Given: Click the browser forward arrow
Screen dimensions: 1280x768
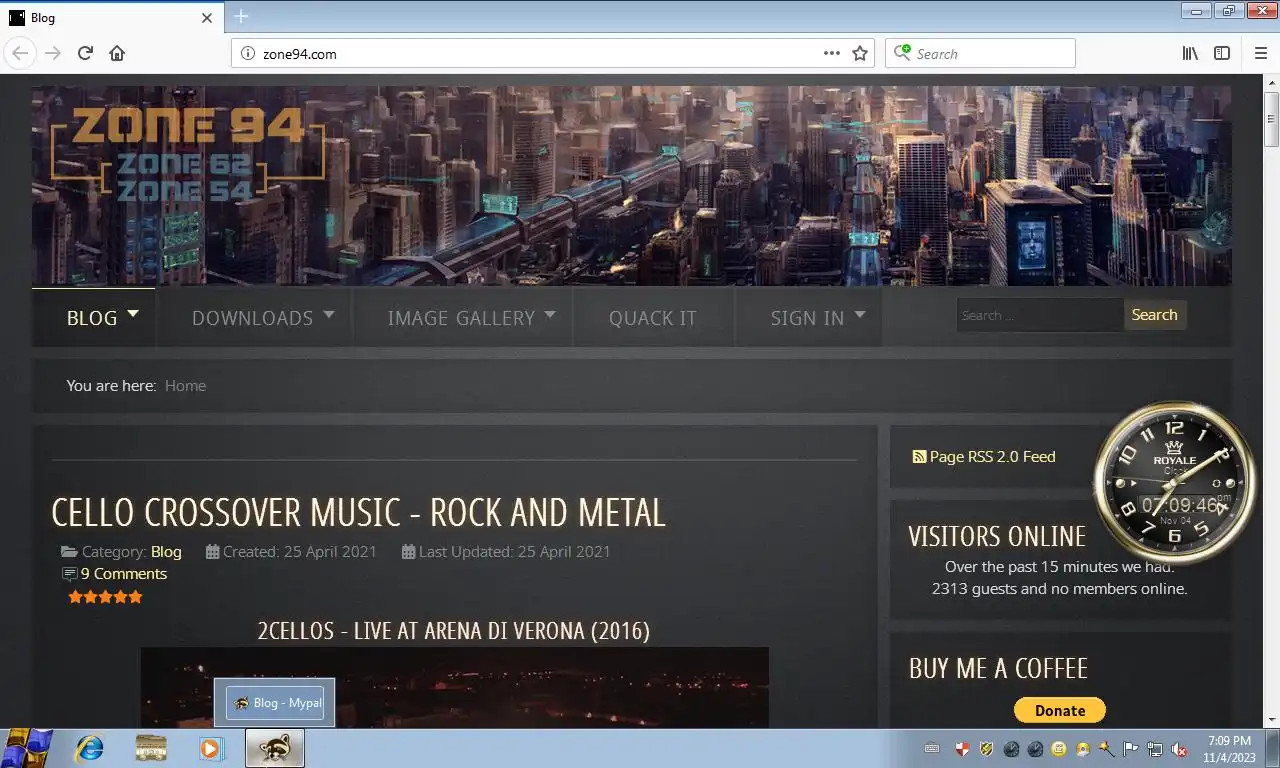Looking at the screenshot, I should [x=53, y=53].
